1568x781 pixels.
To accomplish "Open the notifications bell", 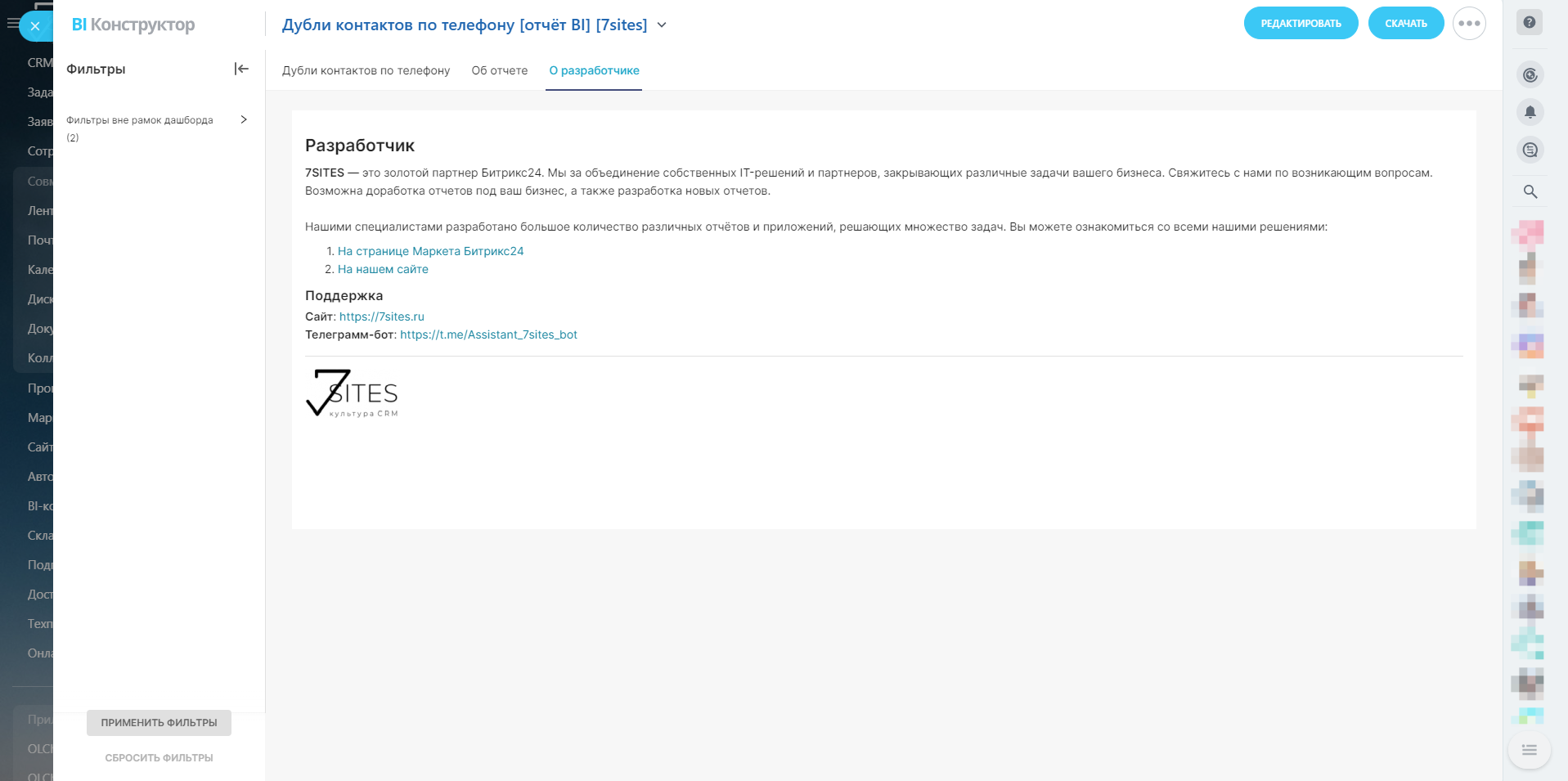I will [x=1530, y=112].
